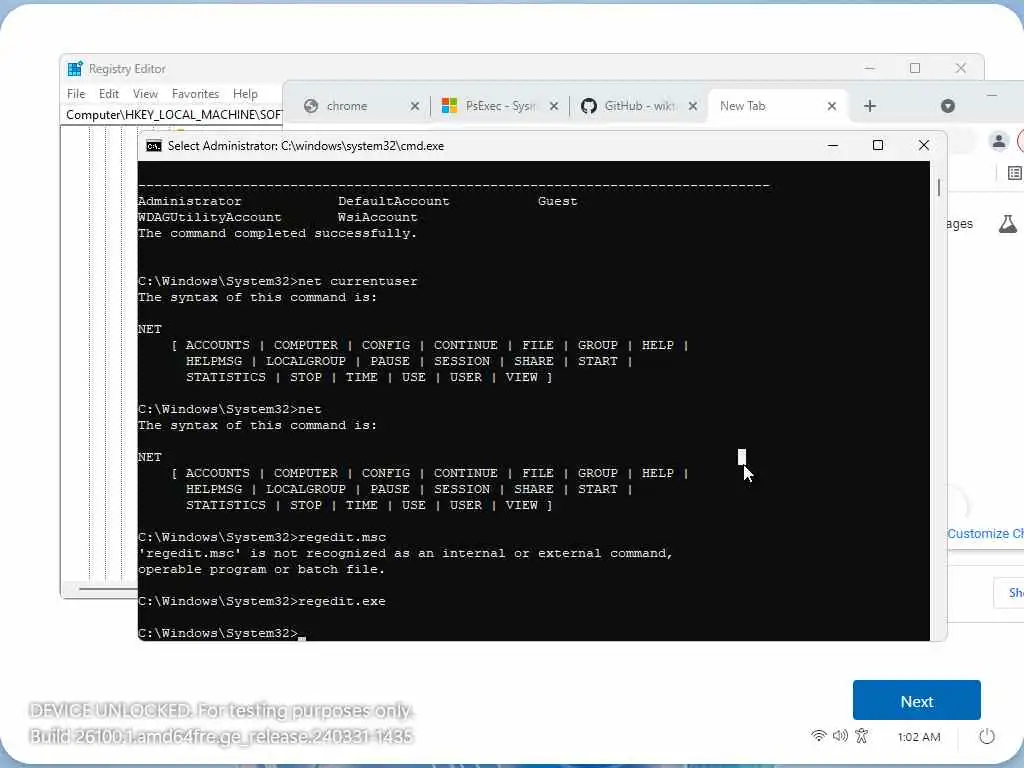Close the Registry Editor window
Viewport: 1024px width, 768px height.
(961, 68)
